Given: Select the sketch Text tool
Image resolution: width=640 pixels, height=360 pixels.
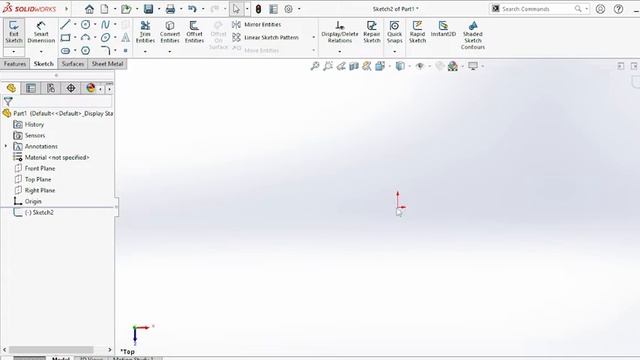Looking at the screenshot, I should [126, 38].
